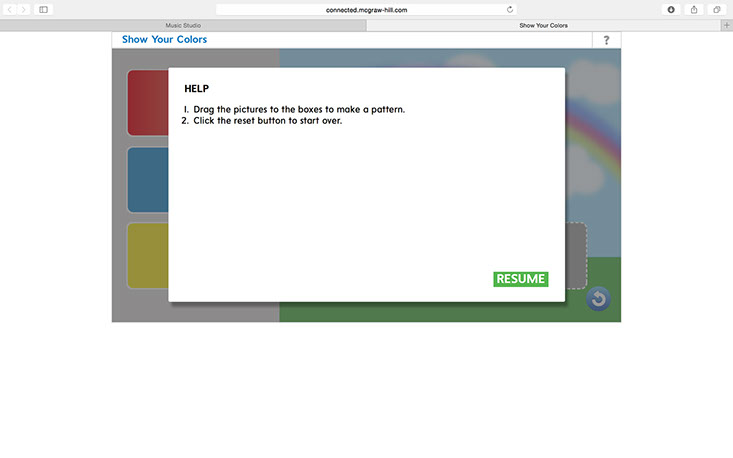Reload the page in the address bar
733x458 pixels.
click(510, 9)
